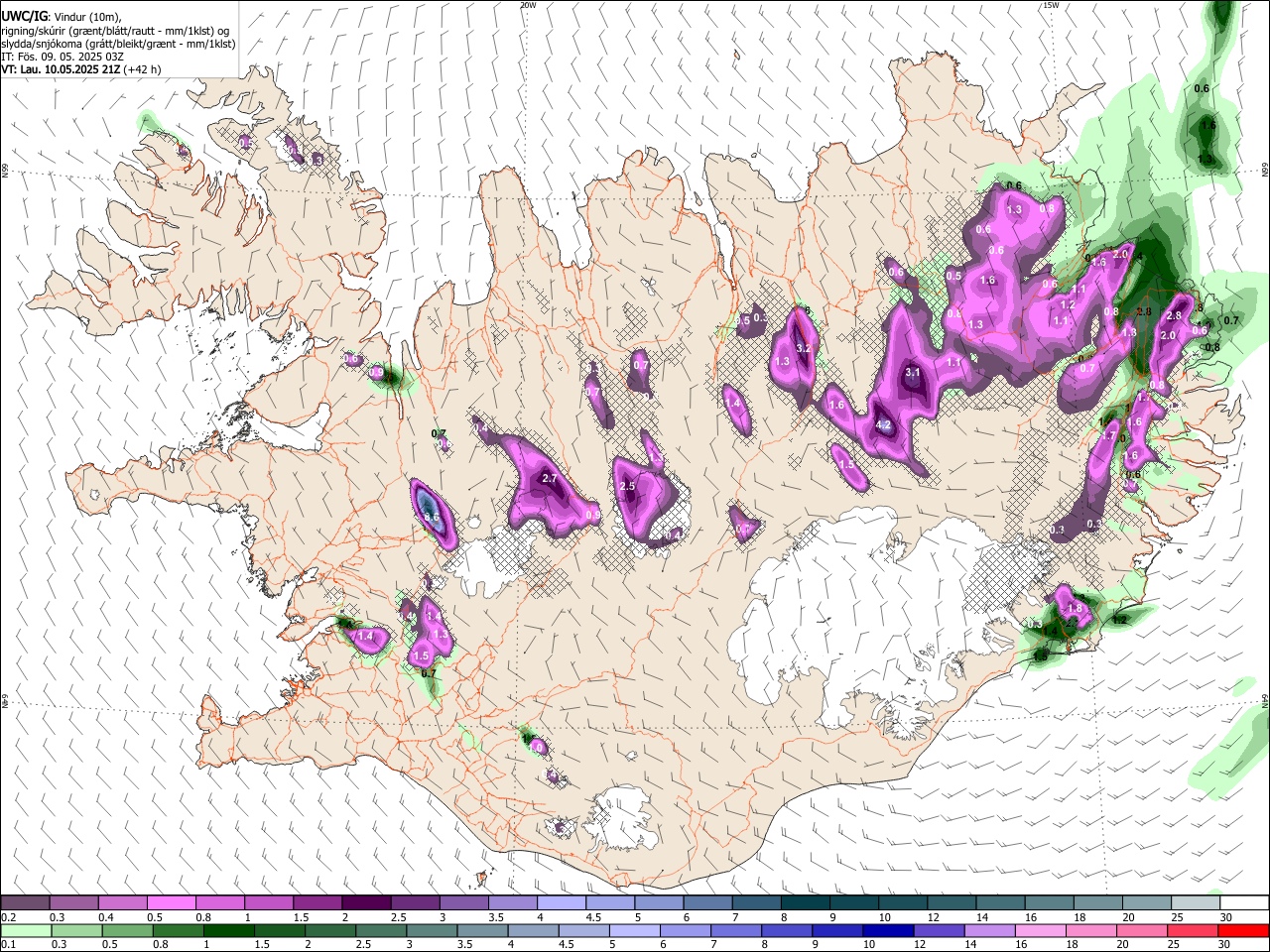Click the '2.5' value inside the map's purple area

point(627,487)
